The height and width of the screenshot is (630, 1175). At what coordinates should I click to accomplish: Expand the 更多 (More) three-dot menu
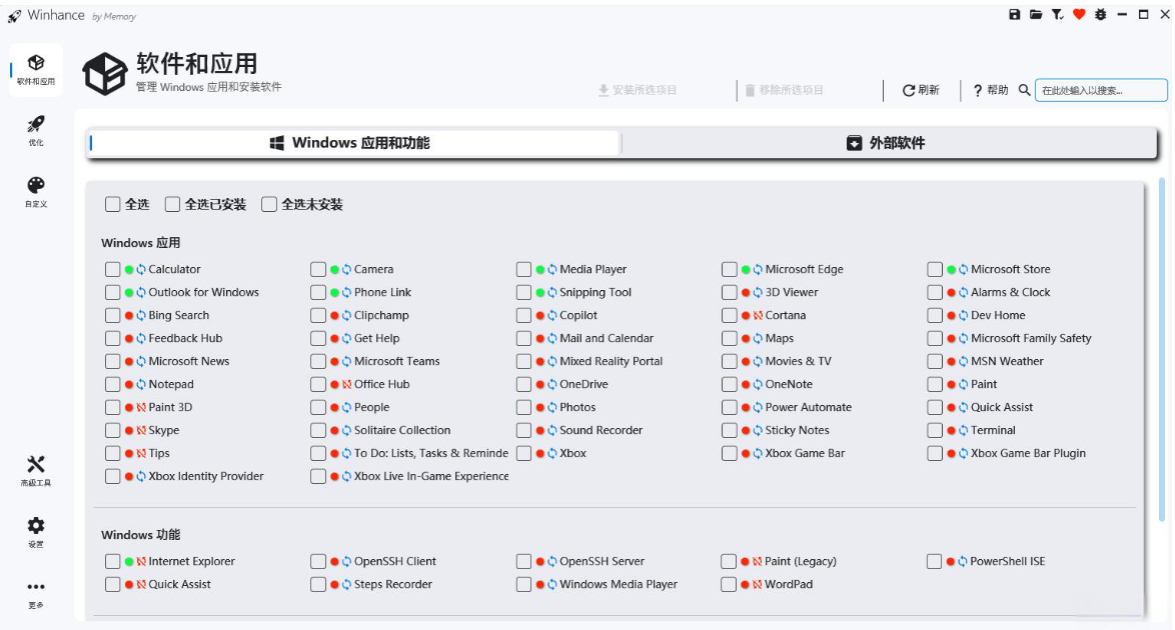click(x=36, y=592)
